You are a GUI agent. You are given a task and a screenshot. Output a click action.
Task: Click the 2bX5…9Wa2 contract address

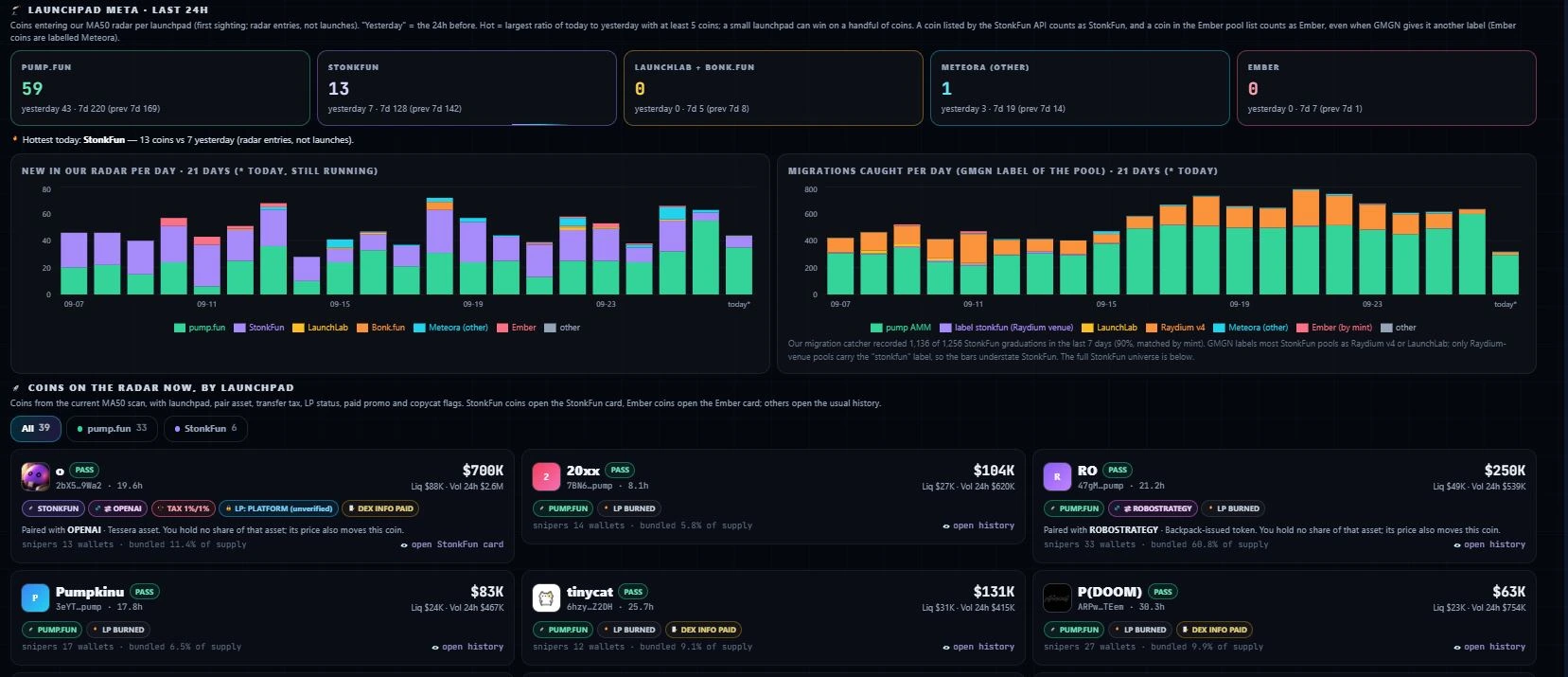(79, 486)
